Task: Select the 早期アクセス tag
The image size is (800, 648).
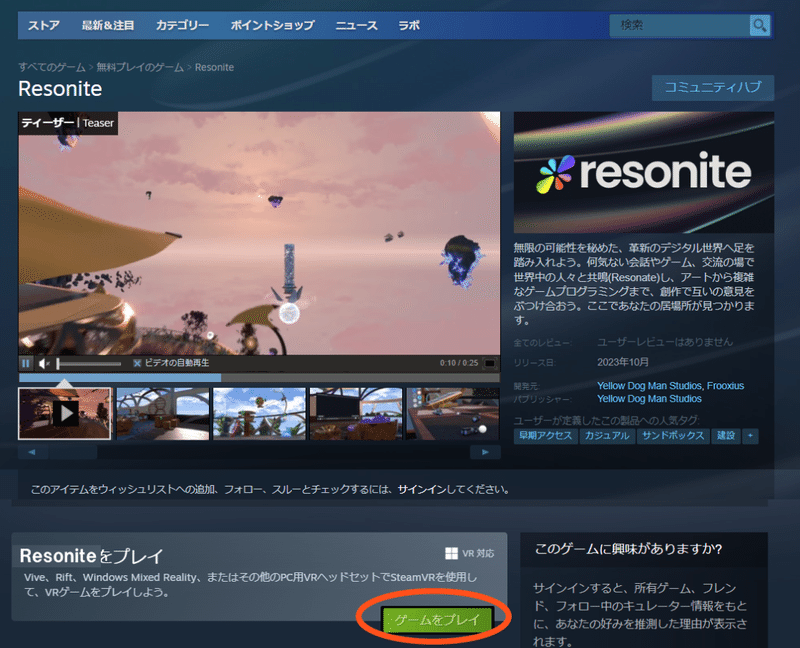Action: click(546, 437)
